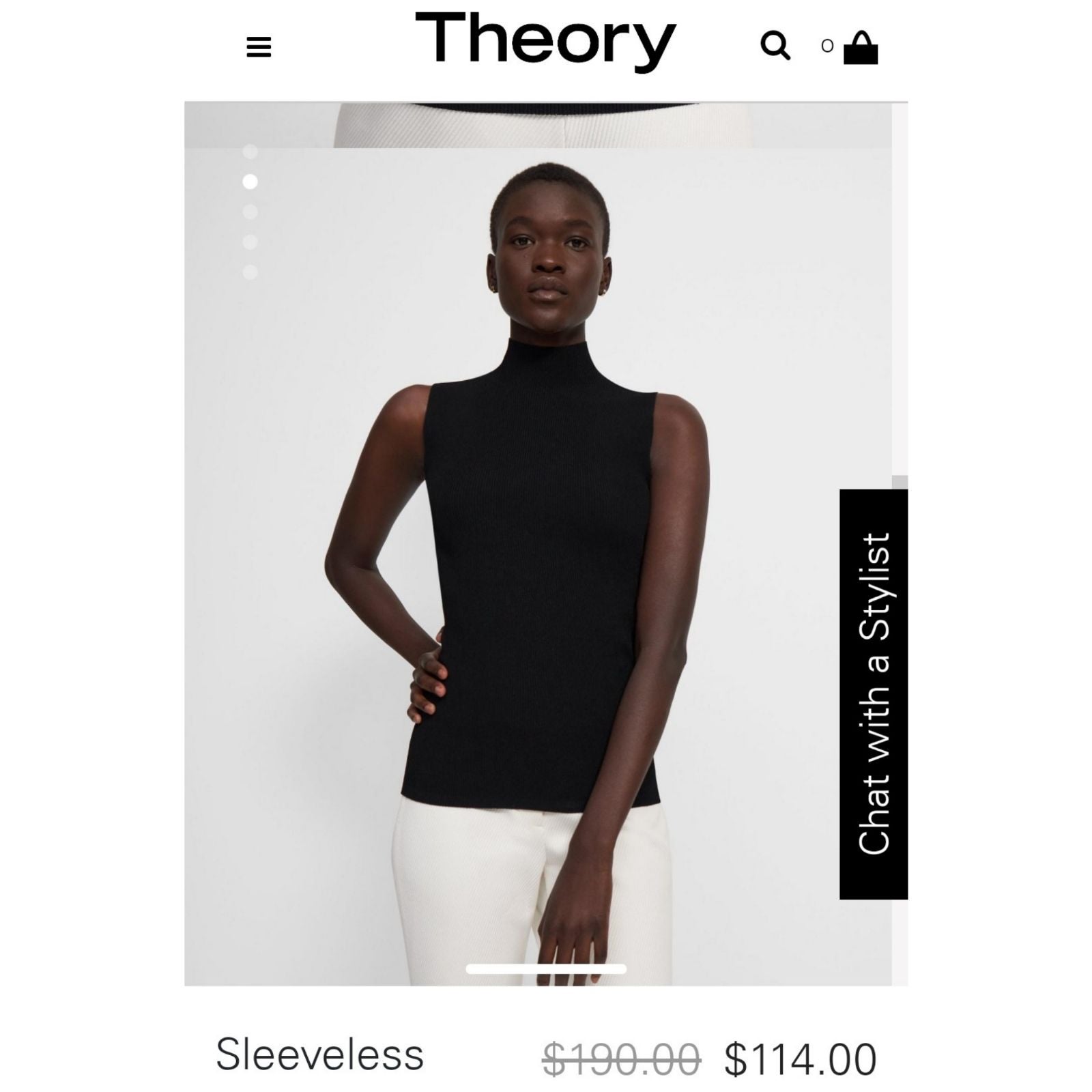Select the fifth image carousel dot
Screen dimensions: 1092x1092
click(250, 272)
